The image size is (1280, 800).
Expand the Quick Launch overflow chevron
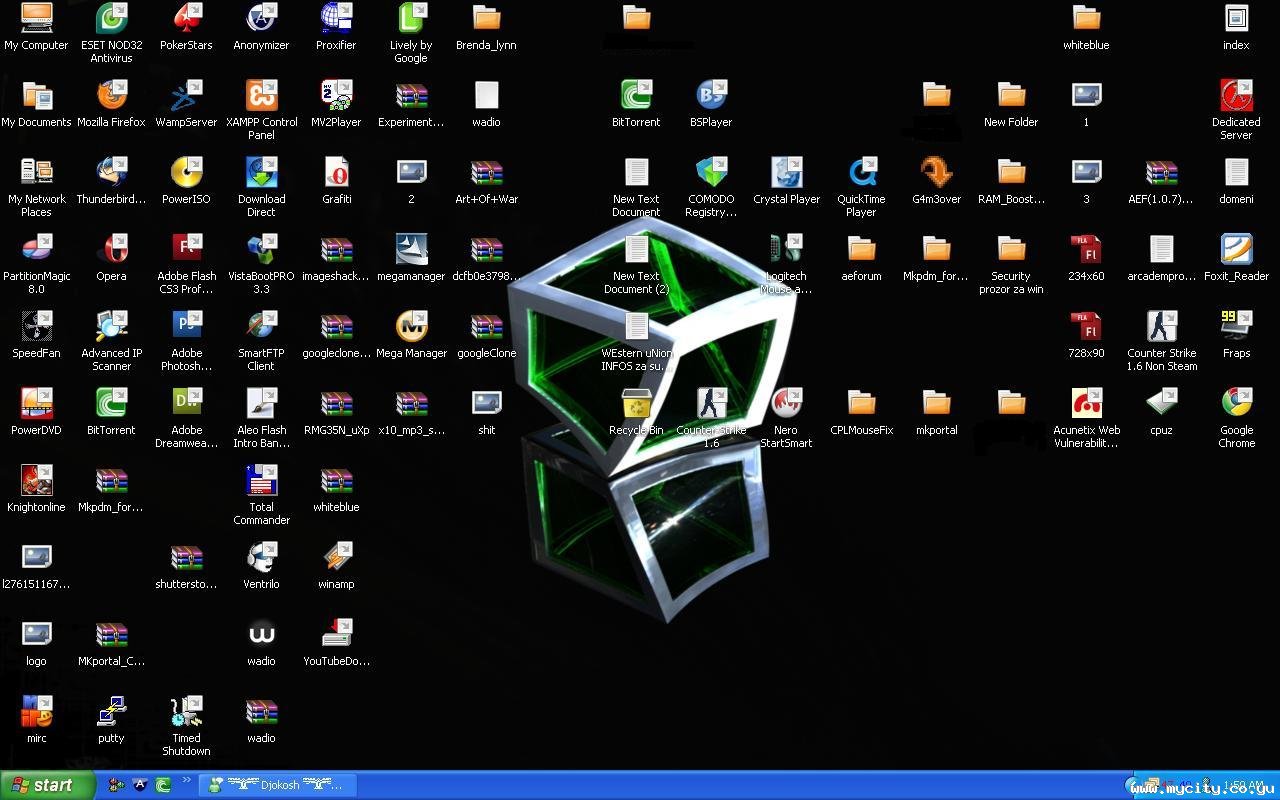coord(186,782)
